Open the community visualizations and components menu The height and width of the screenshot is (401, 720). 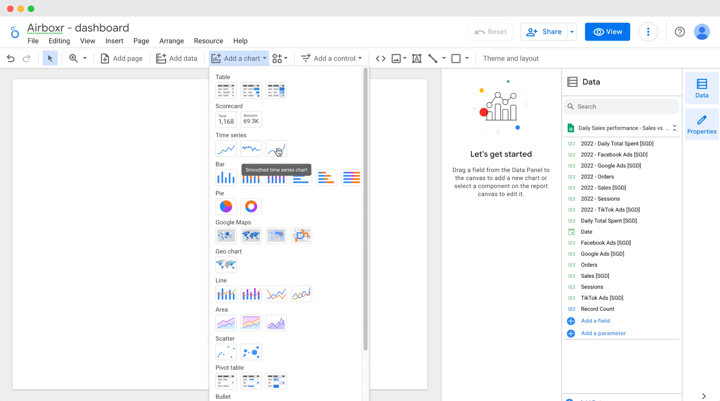[280, 58]
